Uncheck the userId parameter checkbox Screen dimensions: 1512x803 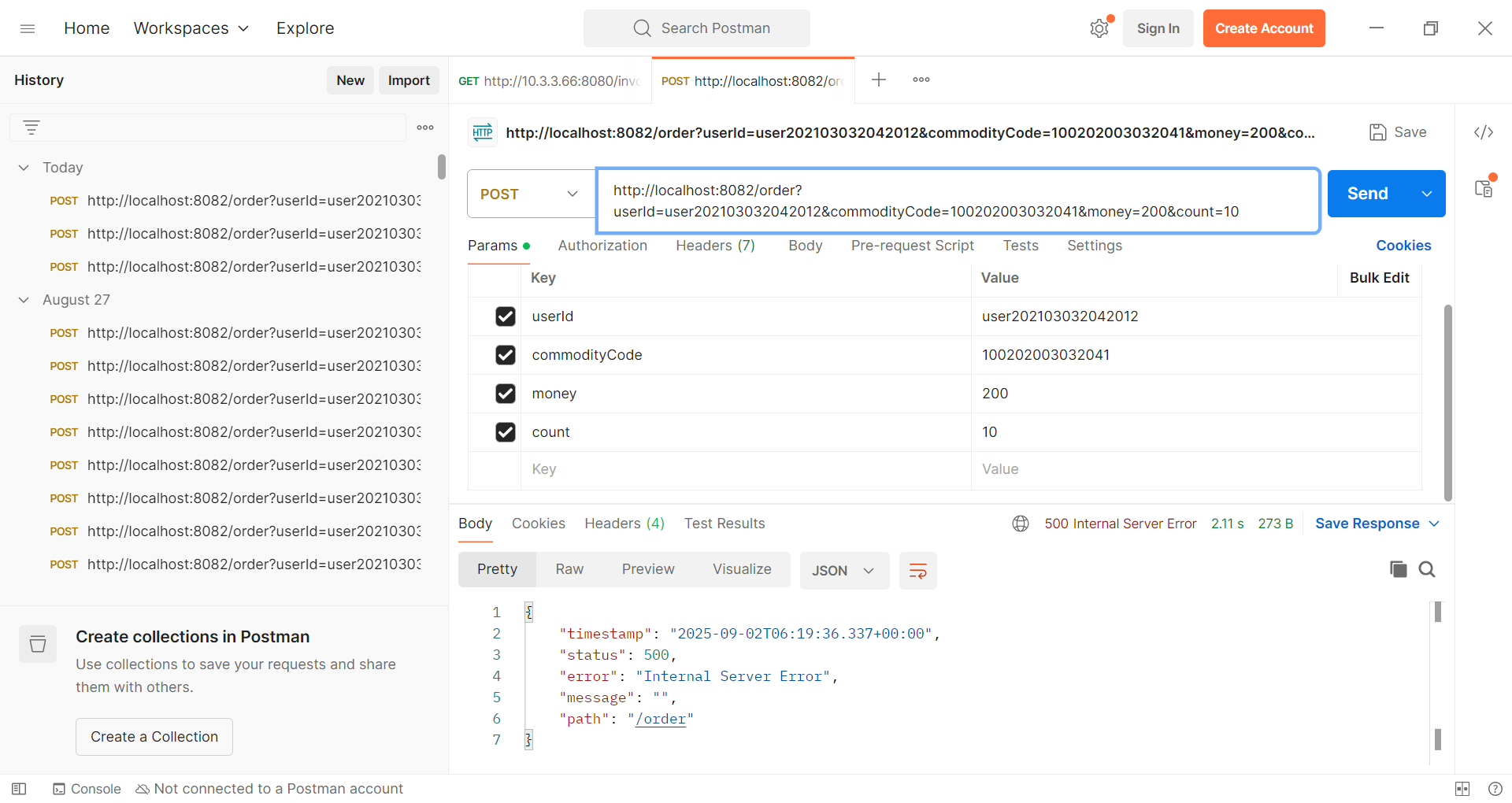click(506, 316)
